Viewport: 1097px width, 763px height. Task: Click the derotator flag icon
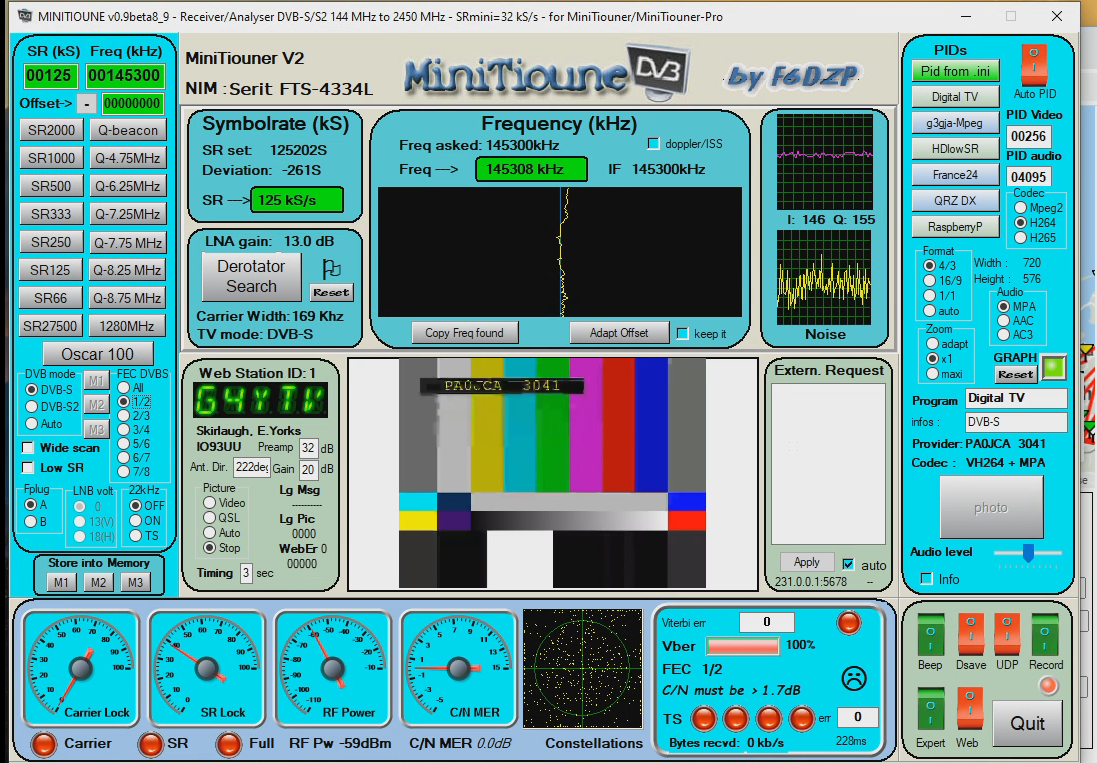coord(332,269)
